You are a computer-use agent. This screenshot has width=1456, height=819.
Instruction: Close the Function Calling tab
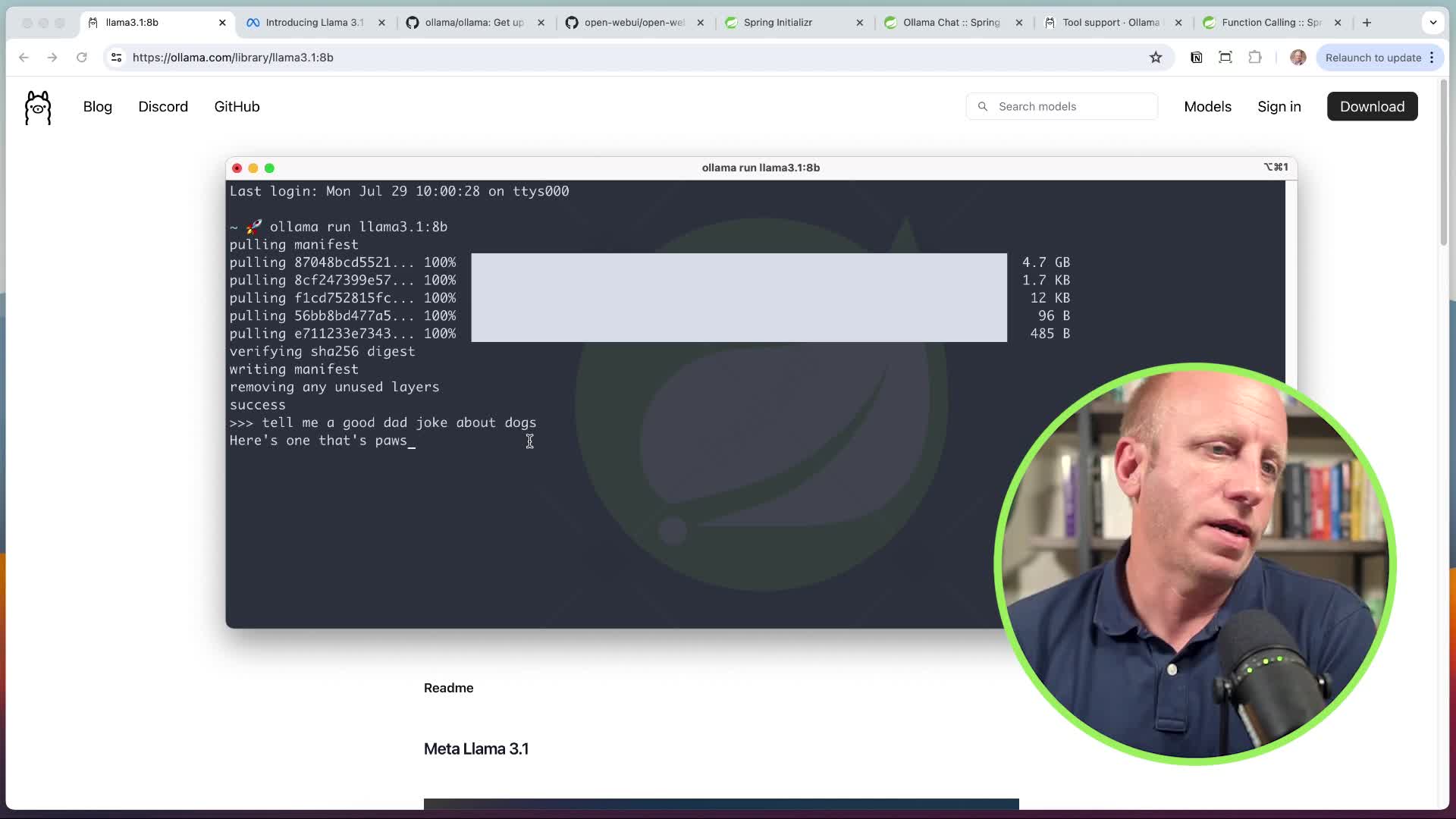(1337, 23)
